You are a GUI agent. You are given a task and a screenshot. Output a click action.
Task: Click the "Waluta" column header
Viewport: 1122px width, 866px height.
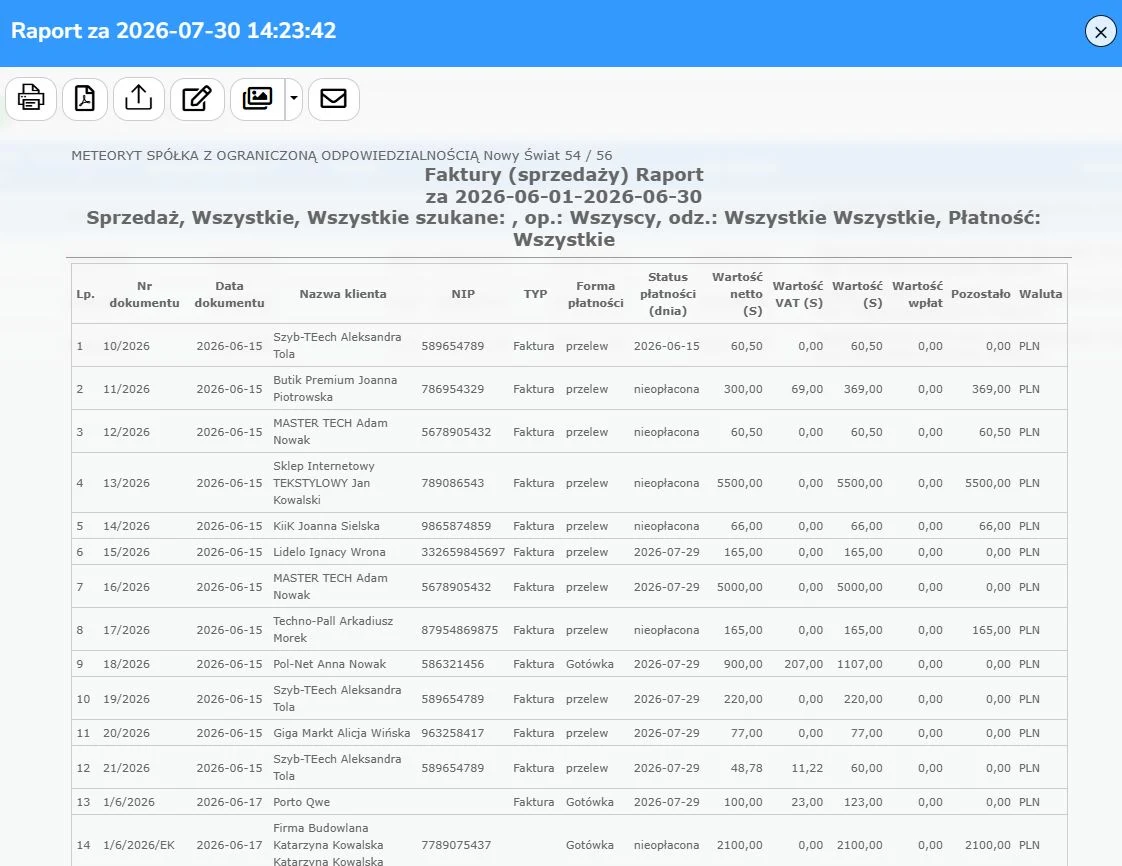(x=1040, y=294)
